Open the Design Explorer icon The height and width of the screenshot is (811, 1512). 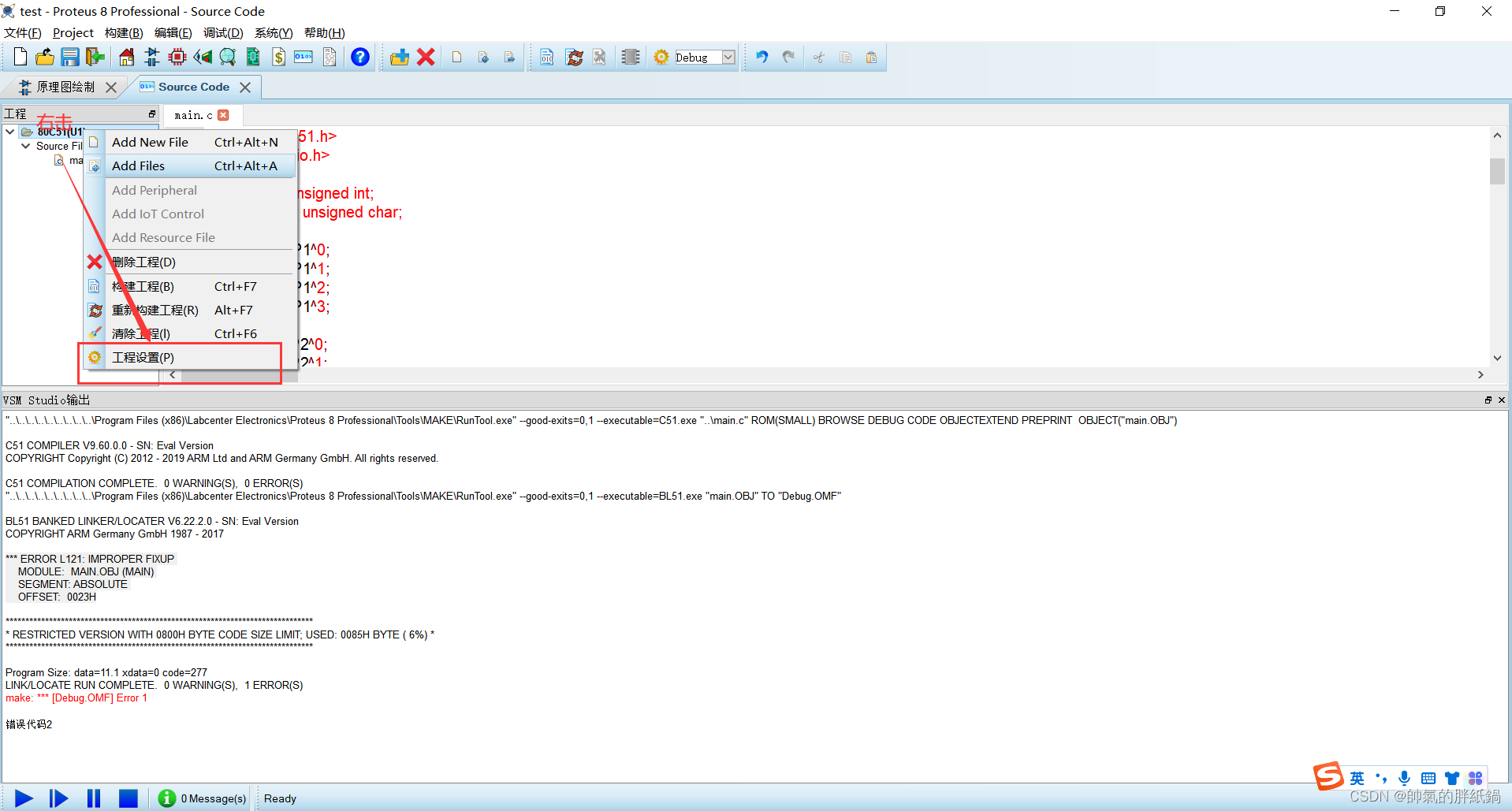(253, 57)
